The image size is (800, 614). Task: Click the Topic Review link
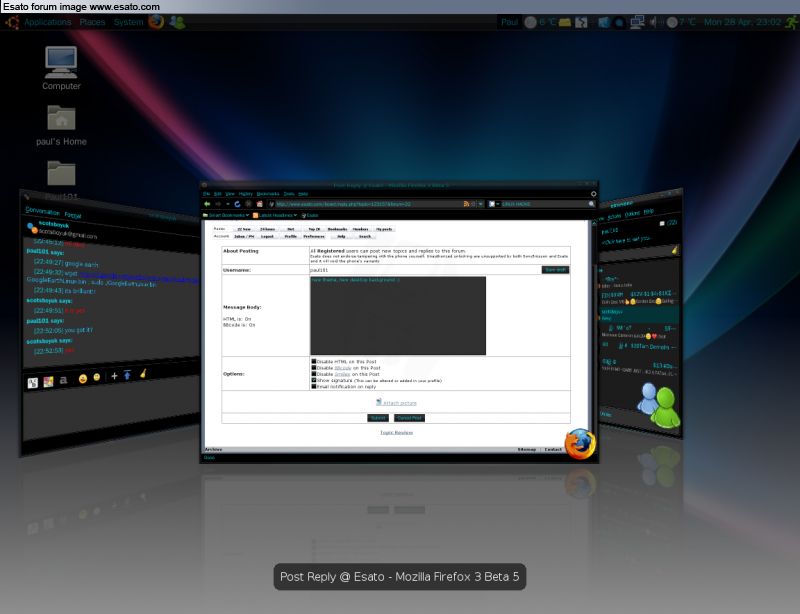396,433
